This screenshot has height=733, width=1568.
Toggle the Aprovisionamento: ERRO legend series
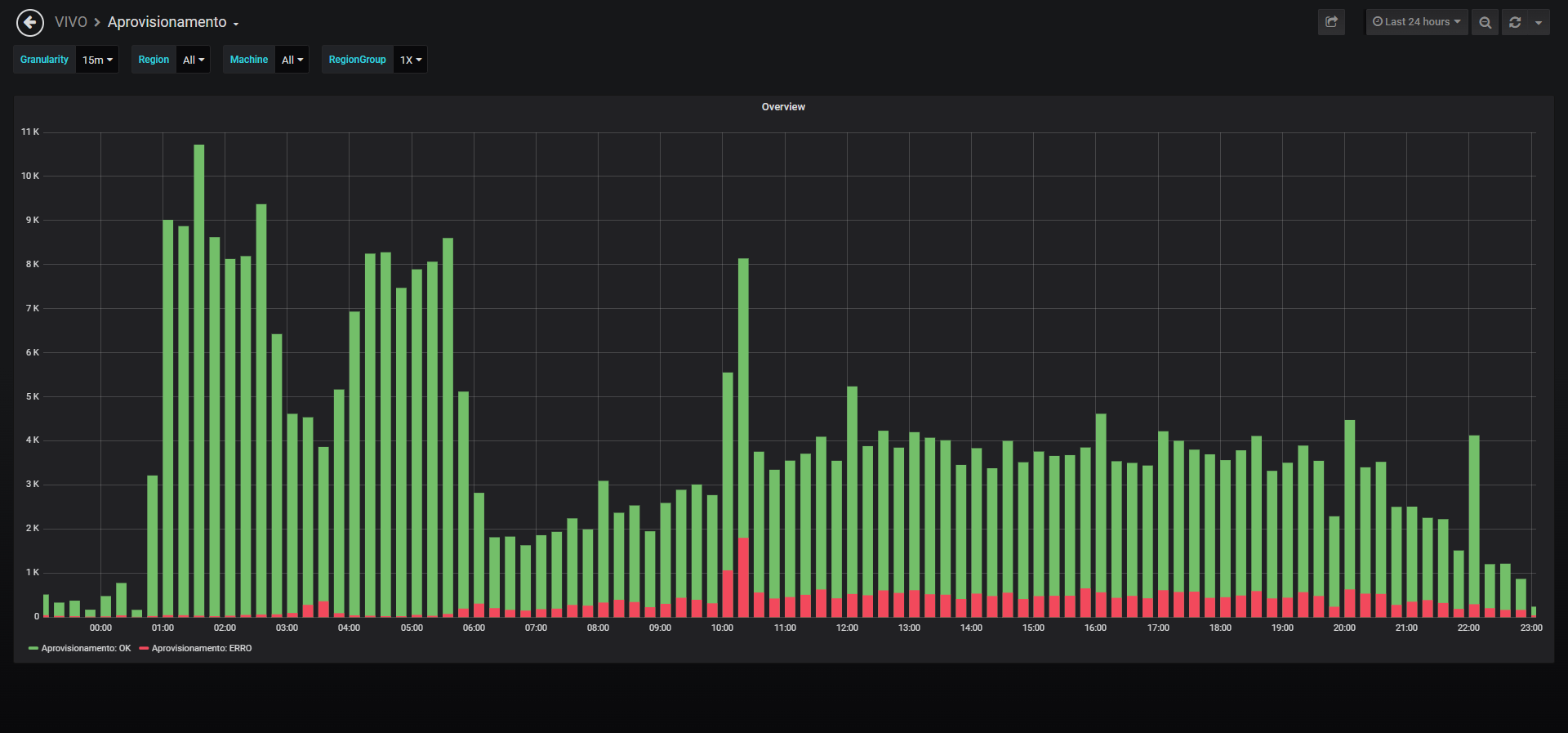[202, 648]
